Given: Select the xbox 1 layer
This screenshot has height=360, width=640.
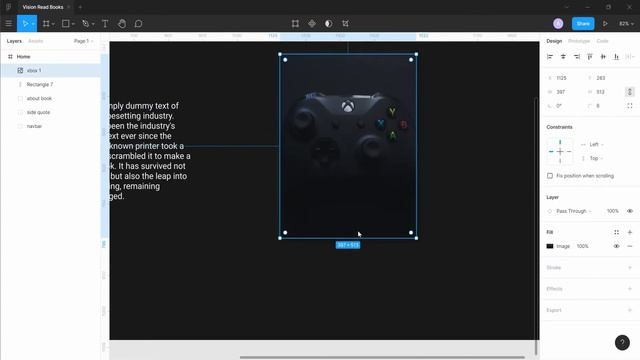Looking at the screenshot, I should [x=51, y=71].
